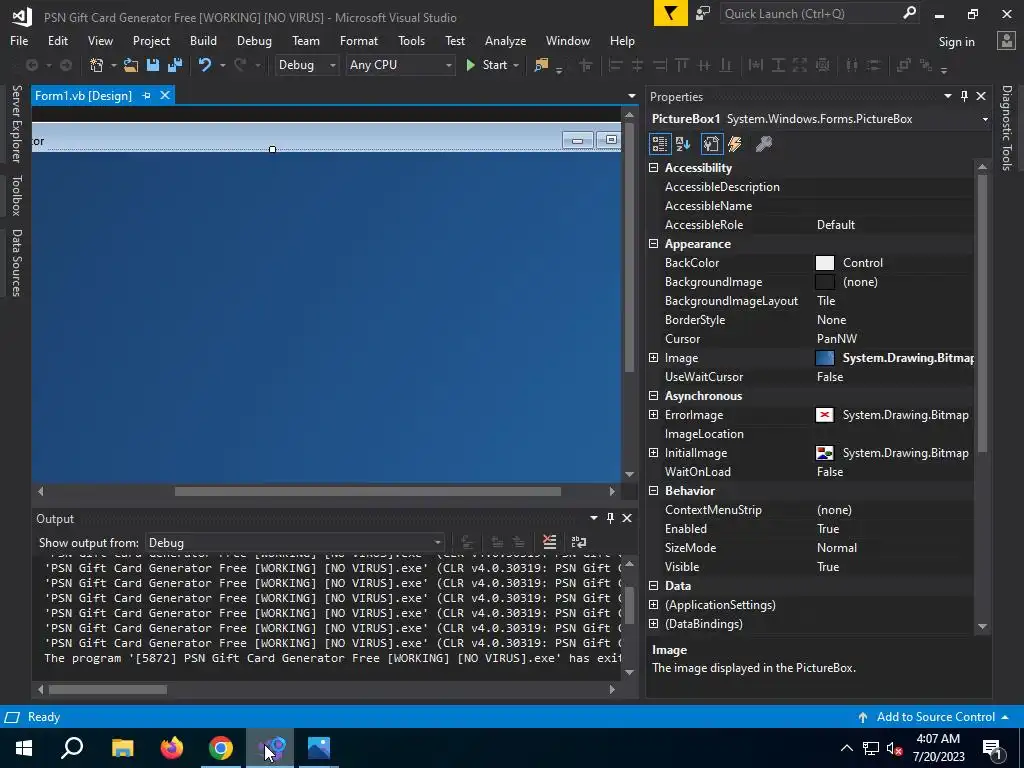Screen dimensions: 1024x768
Task: Select the Form1.vb [Design] tab
Action: tap(83, 95)
